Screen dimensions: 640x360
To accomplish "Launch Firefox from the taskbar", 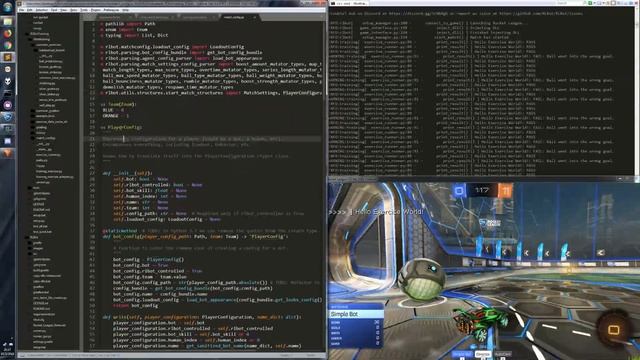I will coord(7,33).
